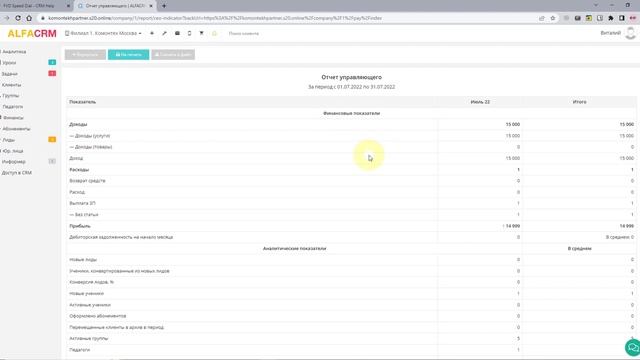Click the Дебиторская задолженность row label

click(x=121, y=237)
